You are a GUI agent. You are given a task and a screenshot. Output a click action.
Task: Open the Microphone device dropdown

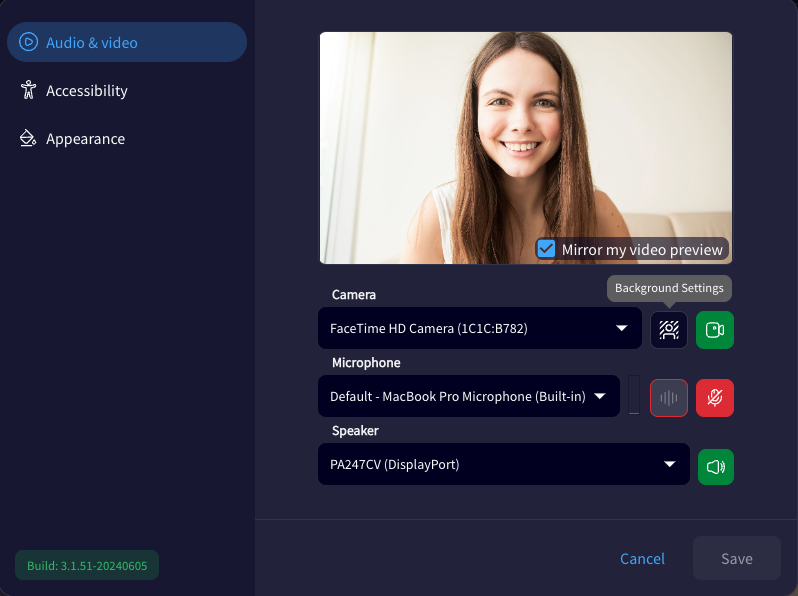click(469, 396)
